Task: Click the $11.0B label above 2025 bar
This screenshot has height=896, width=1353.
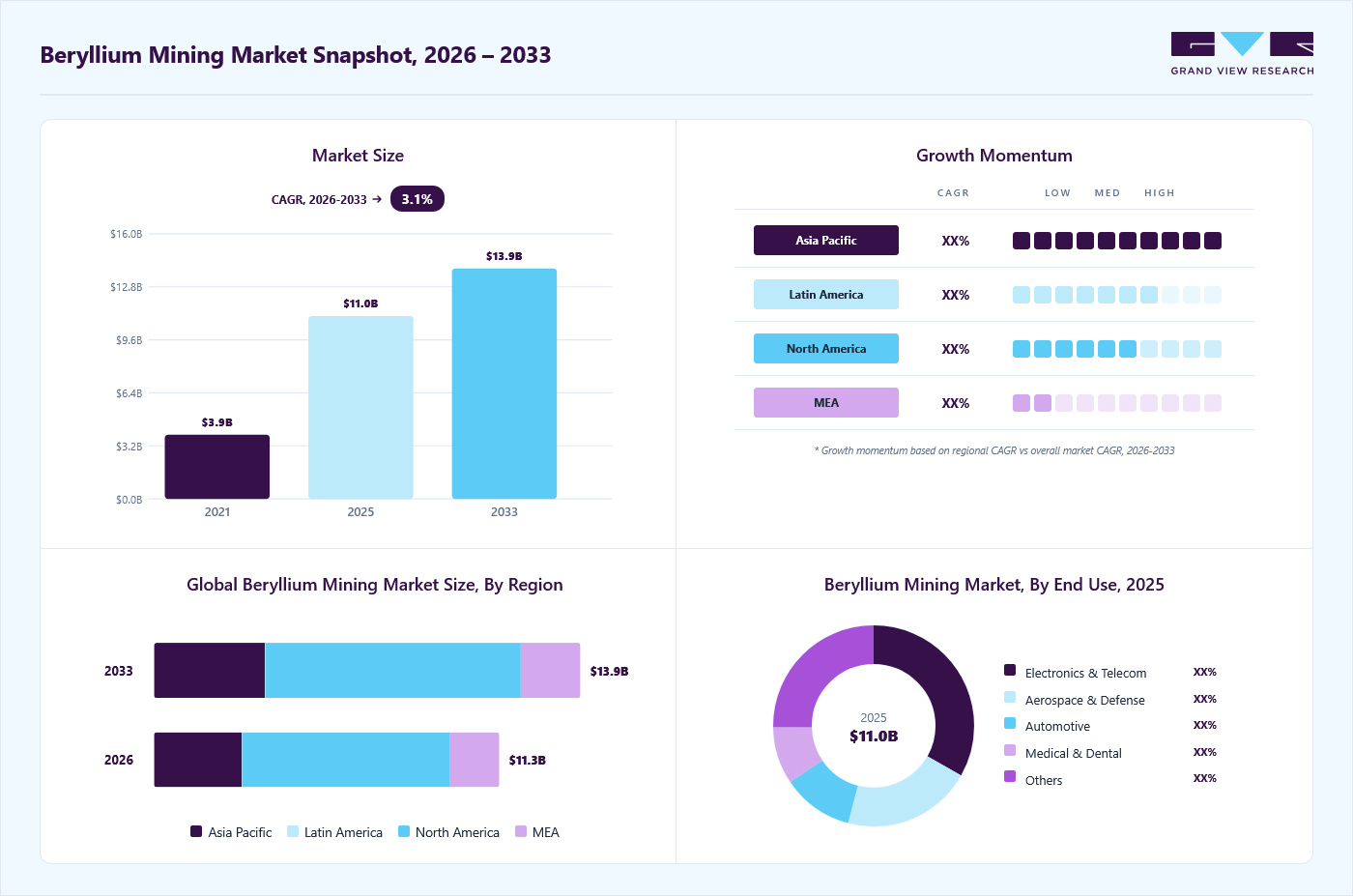Action: click(x=360, y=303)
